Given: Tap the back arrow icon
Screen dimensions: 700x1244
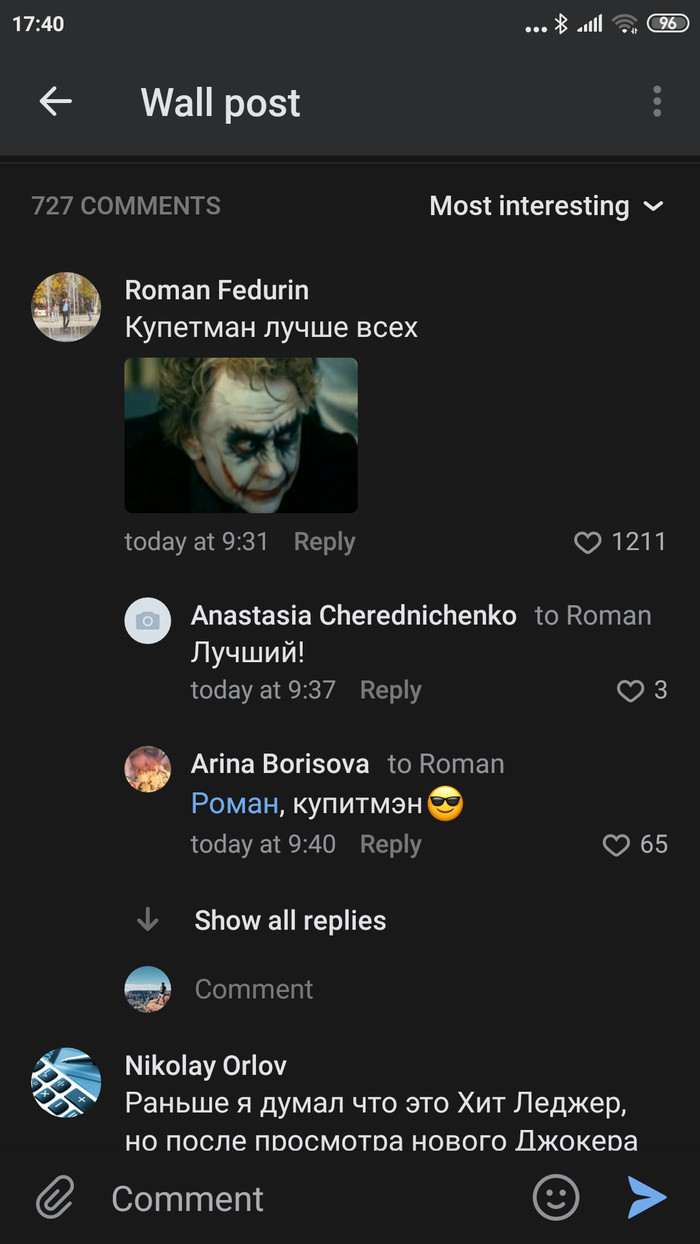Looking at the screenshot, I should click(56, 101).
